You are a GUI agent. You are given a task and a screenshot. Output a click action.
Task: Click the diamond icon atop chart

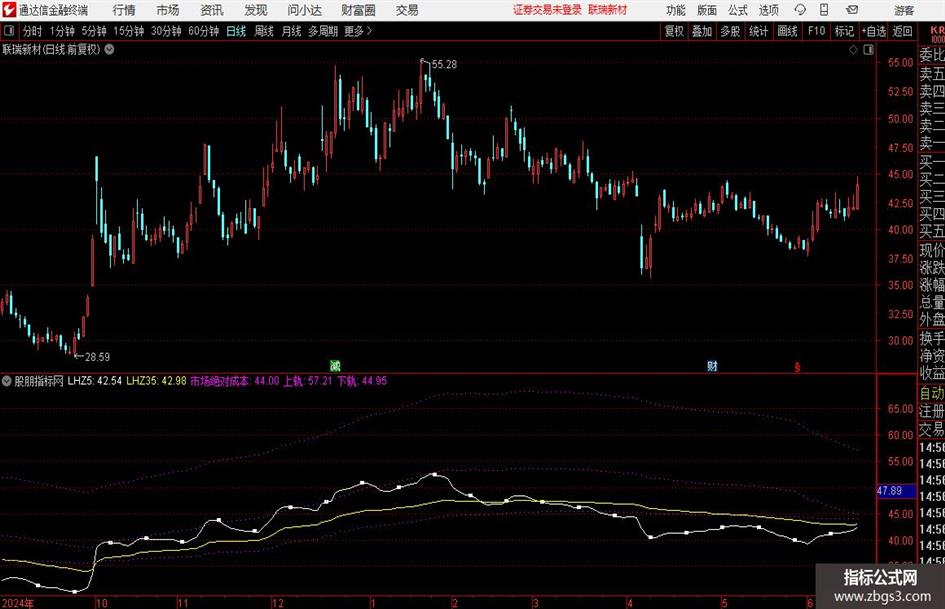853,50
